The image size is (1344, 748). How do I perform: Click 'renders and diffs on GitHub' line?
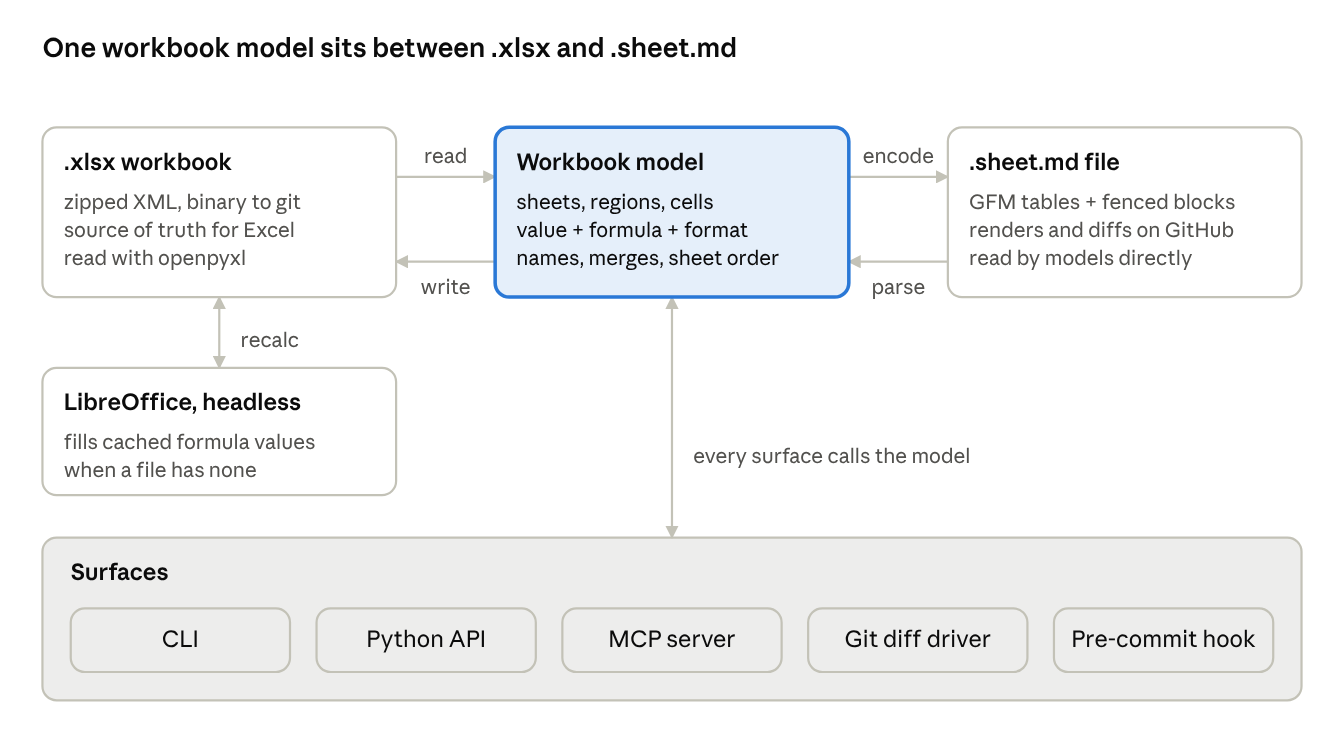coord(1101,230)
